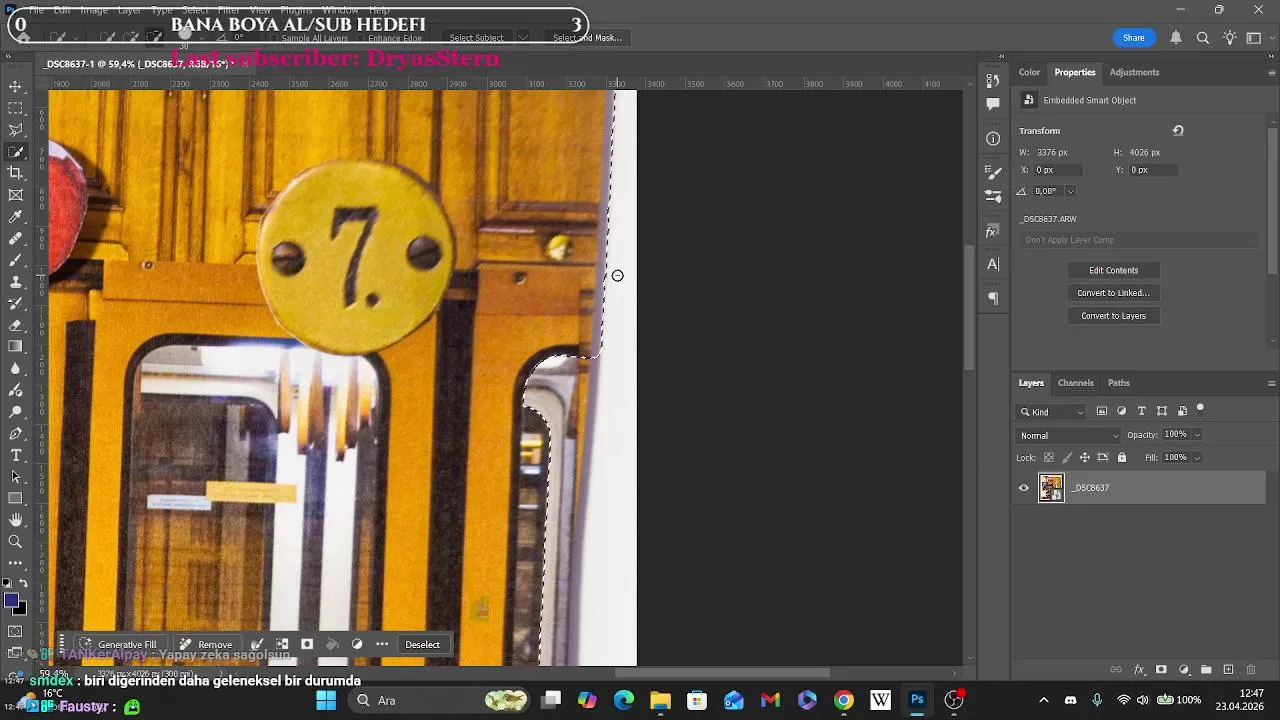Select the Rectangular Marquee tool
This screenshot has width=1280, height=720.
[x=16, y=108]
